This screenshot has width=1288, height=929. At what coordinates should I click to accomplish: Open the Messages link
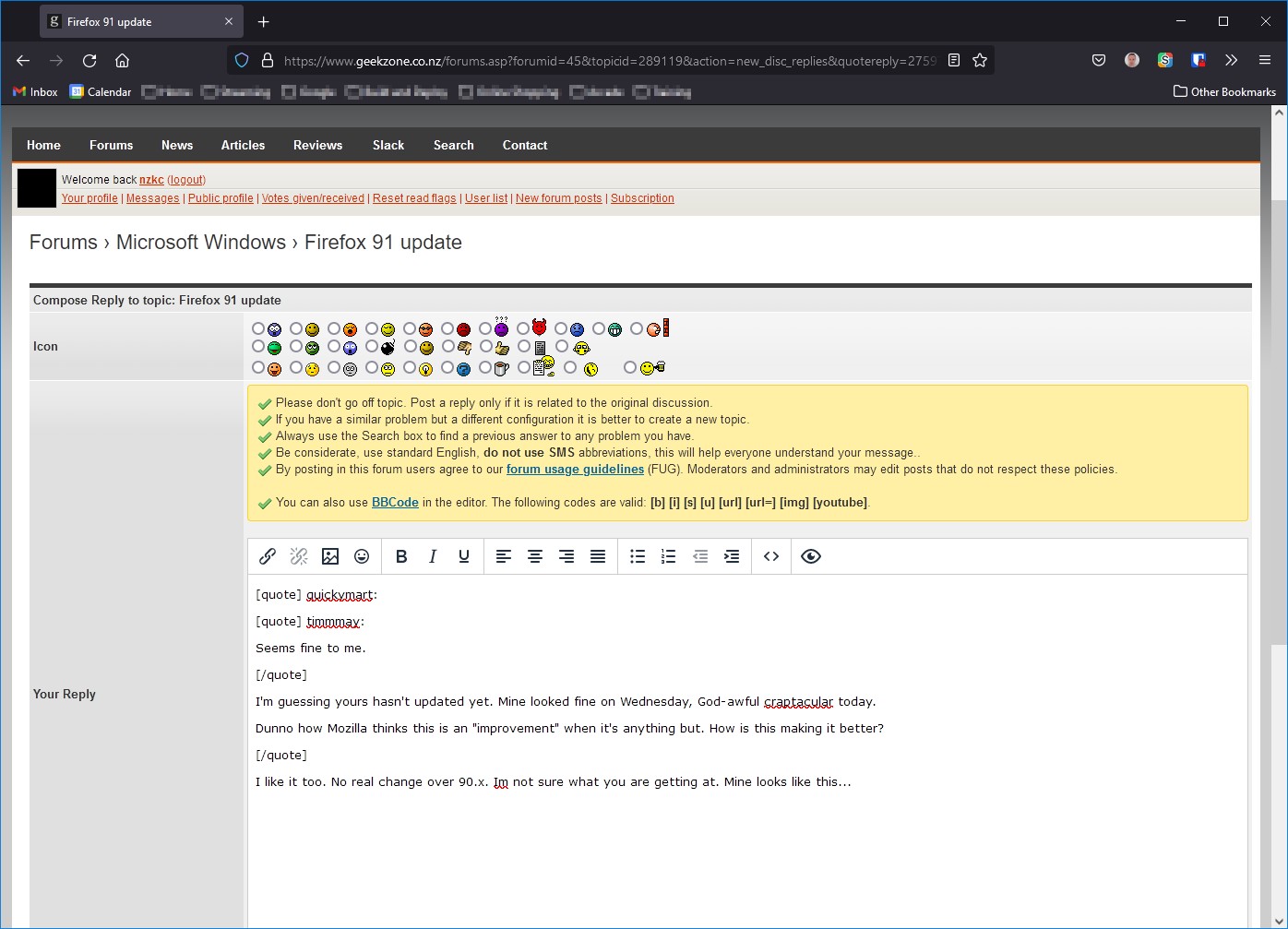[153, 198]
